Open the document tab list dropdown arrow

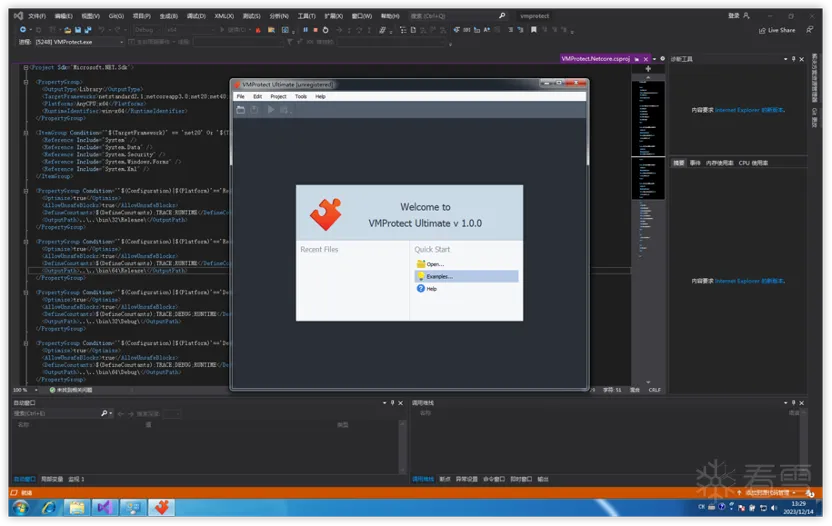coord(654,59)
